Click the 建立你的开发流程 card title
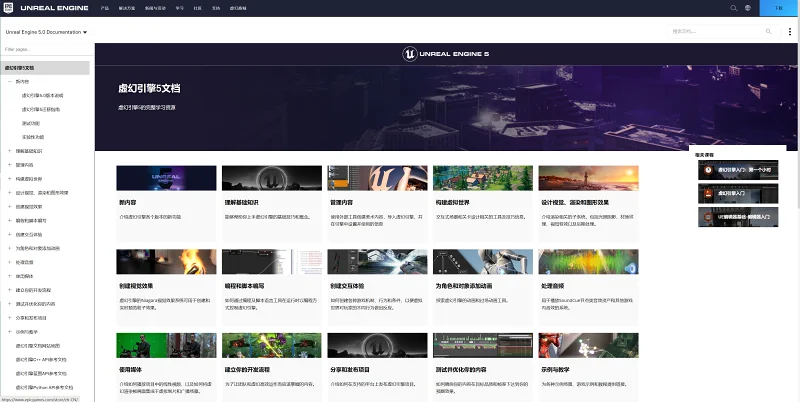This screenshot has width=800, height=402. point(247,370)
